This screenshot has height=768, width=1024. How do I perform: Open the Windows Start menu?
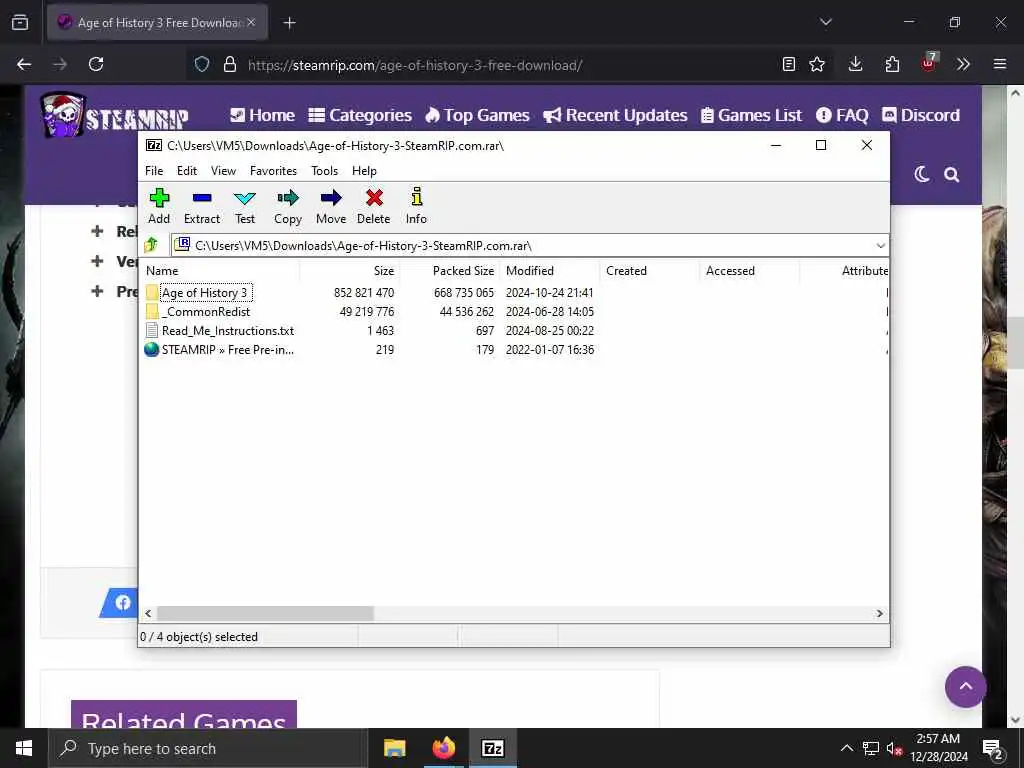click(24, 748)
